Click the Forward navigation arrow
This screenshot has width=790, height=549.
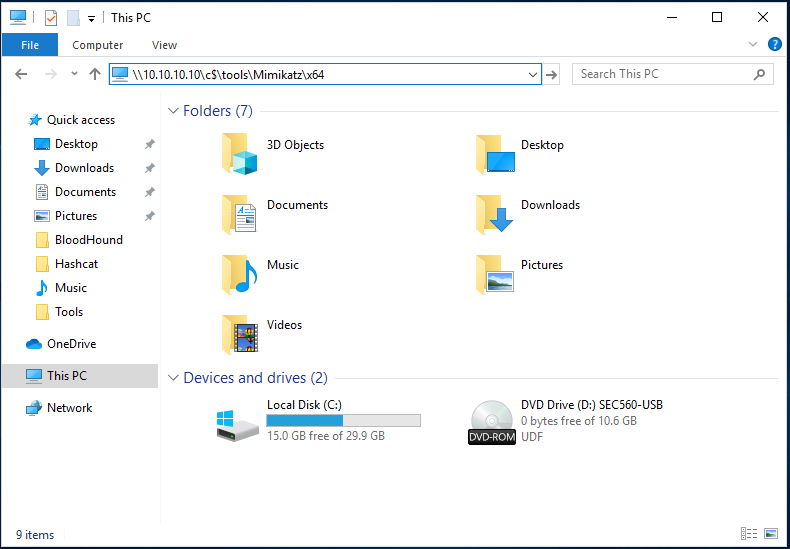click(x=51, y=75)
